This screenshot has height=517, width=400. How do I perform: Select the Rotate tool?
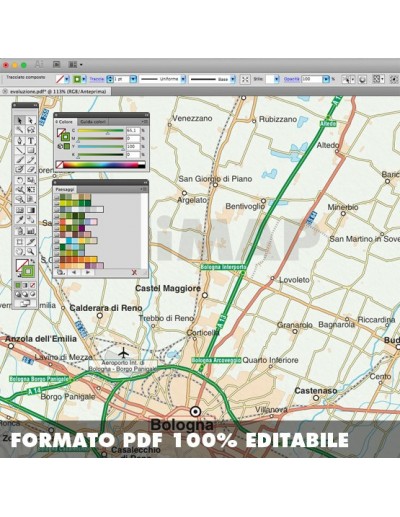20,180
